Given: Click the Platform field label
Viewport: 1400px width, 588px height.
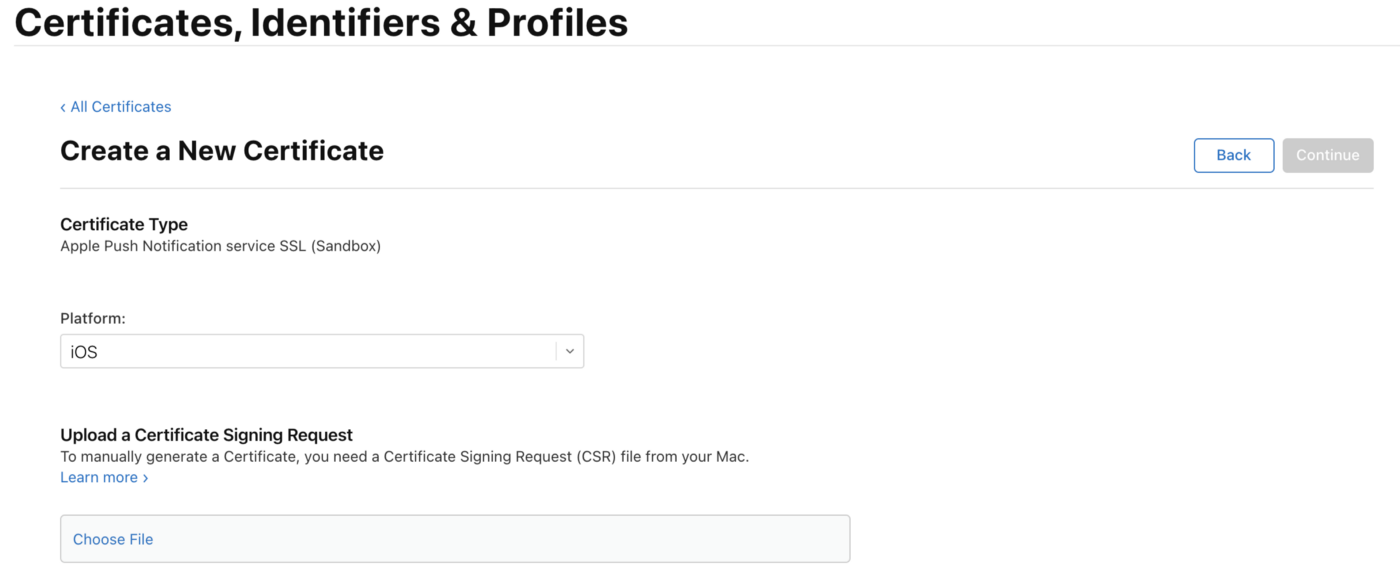Looking at the screenshot, I should [x=93, y=317].
